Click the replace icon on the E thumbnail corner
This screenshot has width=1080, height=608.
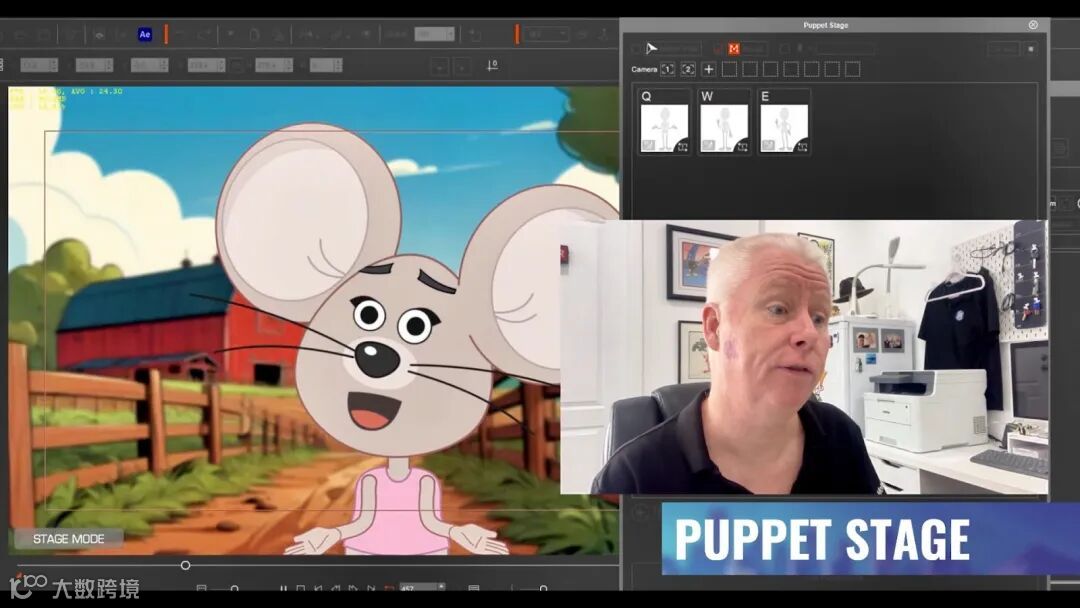click(802, 146)
